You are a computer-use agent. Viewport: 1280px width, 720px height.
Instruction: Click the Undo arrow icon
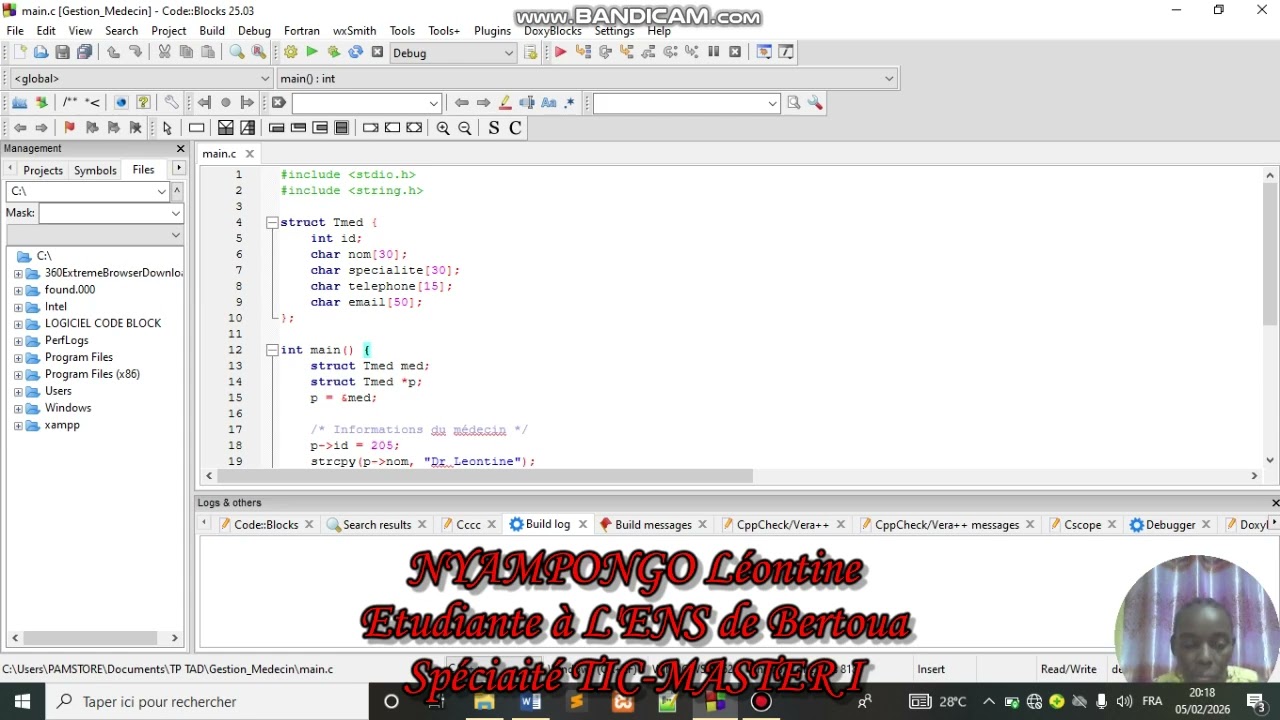113,52
